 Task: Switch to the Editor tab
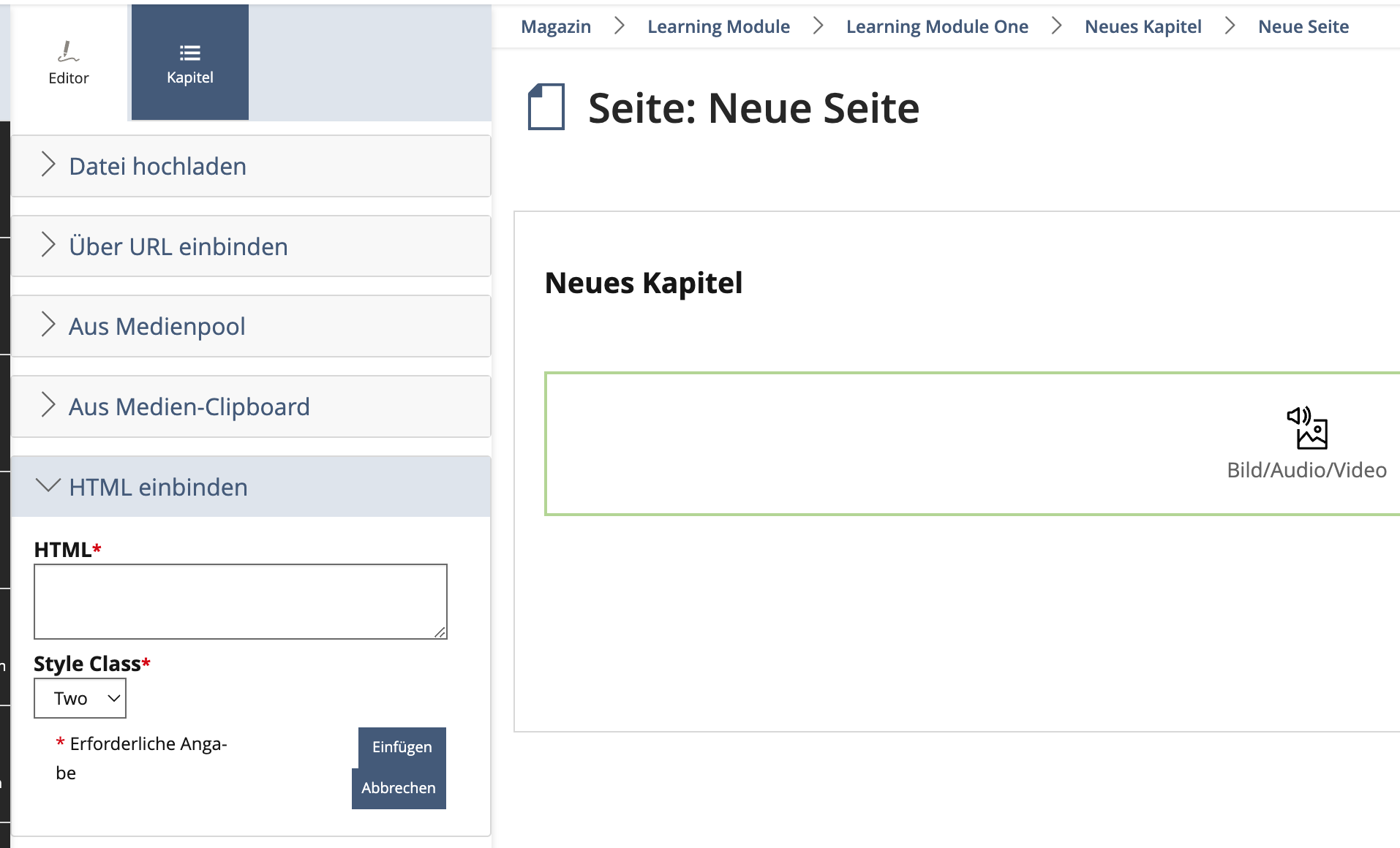(69, 63)
